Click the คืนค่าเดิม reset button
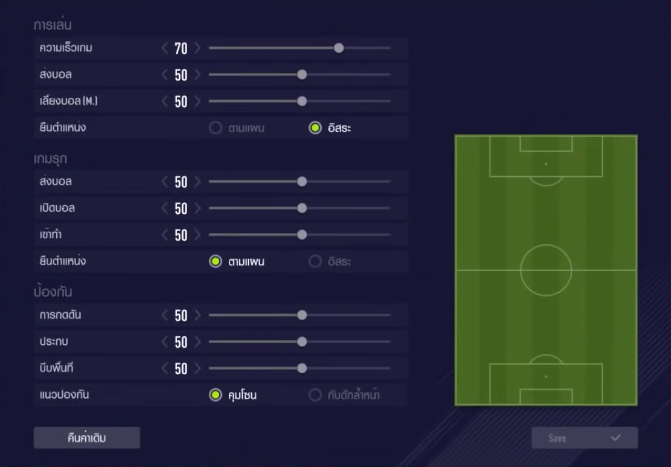This screenshot has width=671, height=467. pos(87,438)
